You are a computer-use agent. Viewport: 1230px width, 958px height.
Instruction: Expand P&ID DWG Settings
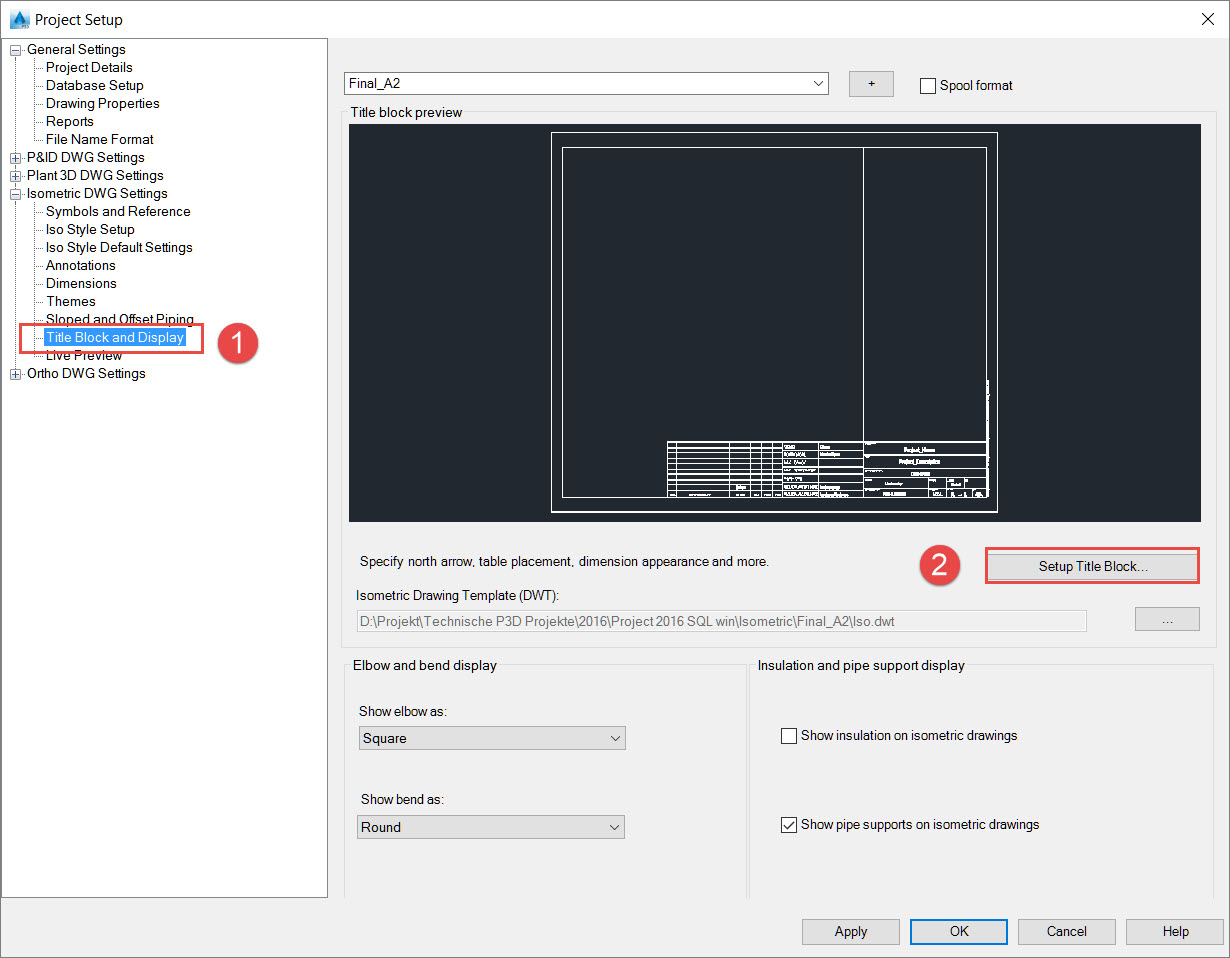15,157
